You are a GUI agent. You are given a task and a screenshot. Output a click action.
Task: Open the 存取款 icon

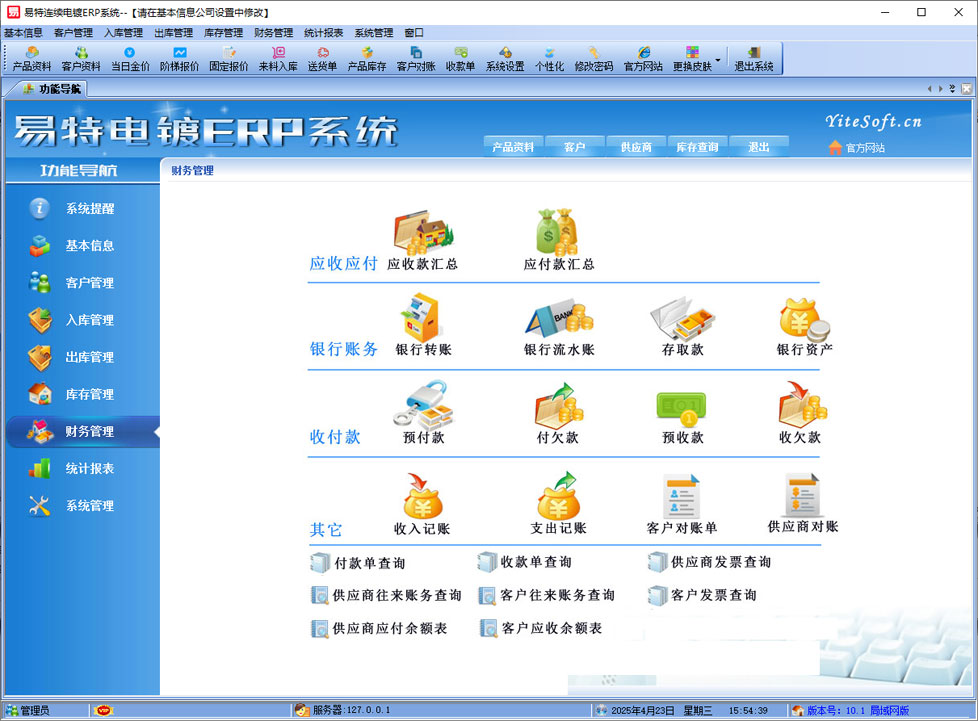(x=683, y=318)
